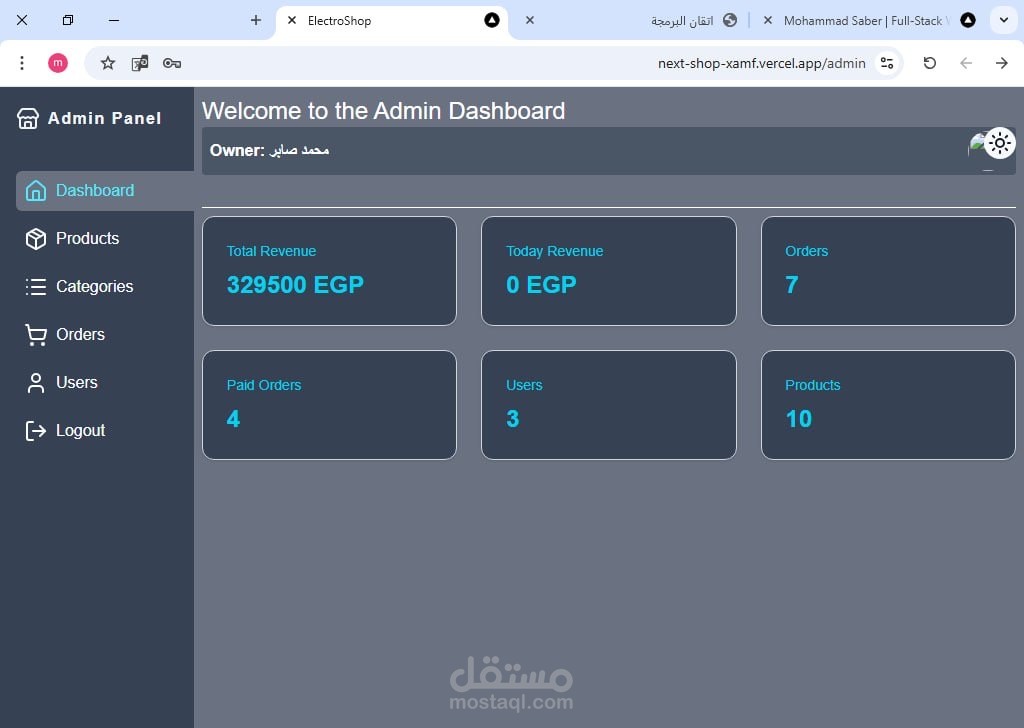Click the Admin Panel title
The height and width of the screenshot is (728, 1024).
click(x=104, y=118)
